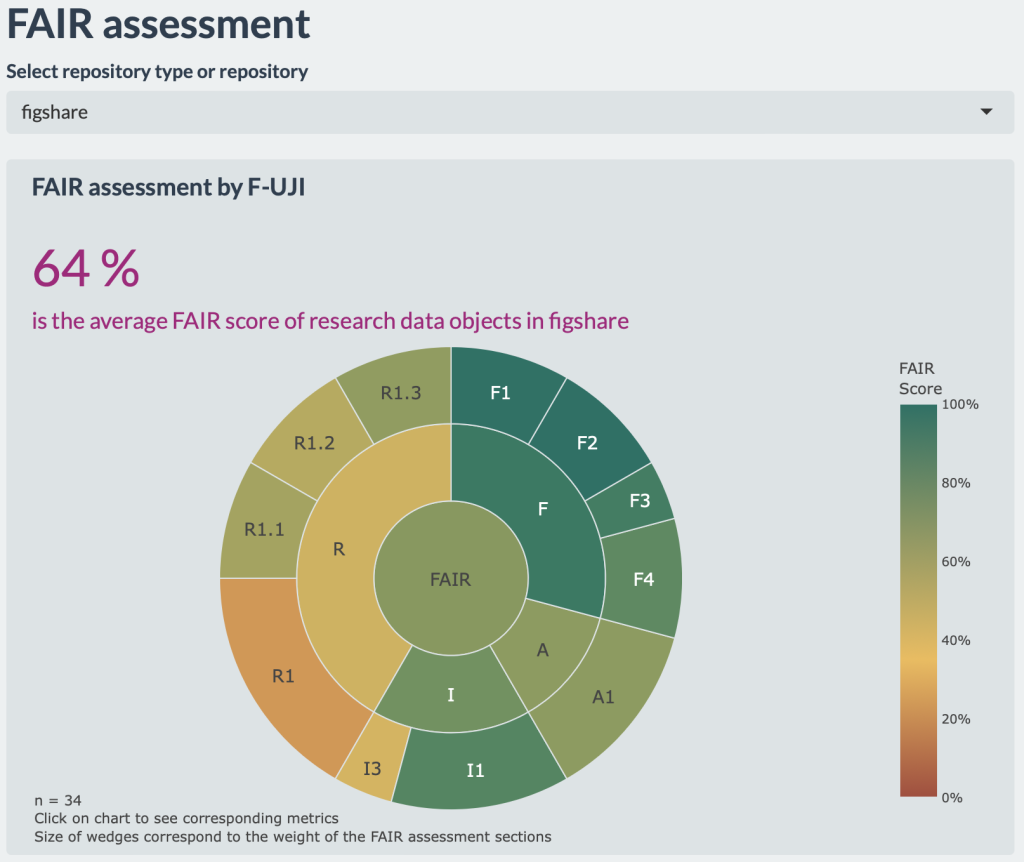Viewport: 1024px width, 862px height.
Task: Open the figshare repository dropdown
Action: (500, 113)
